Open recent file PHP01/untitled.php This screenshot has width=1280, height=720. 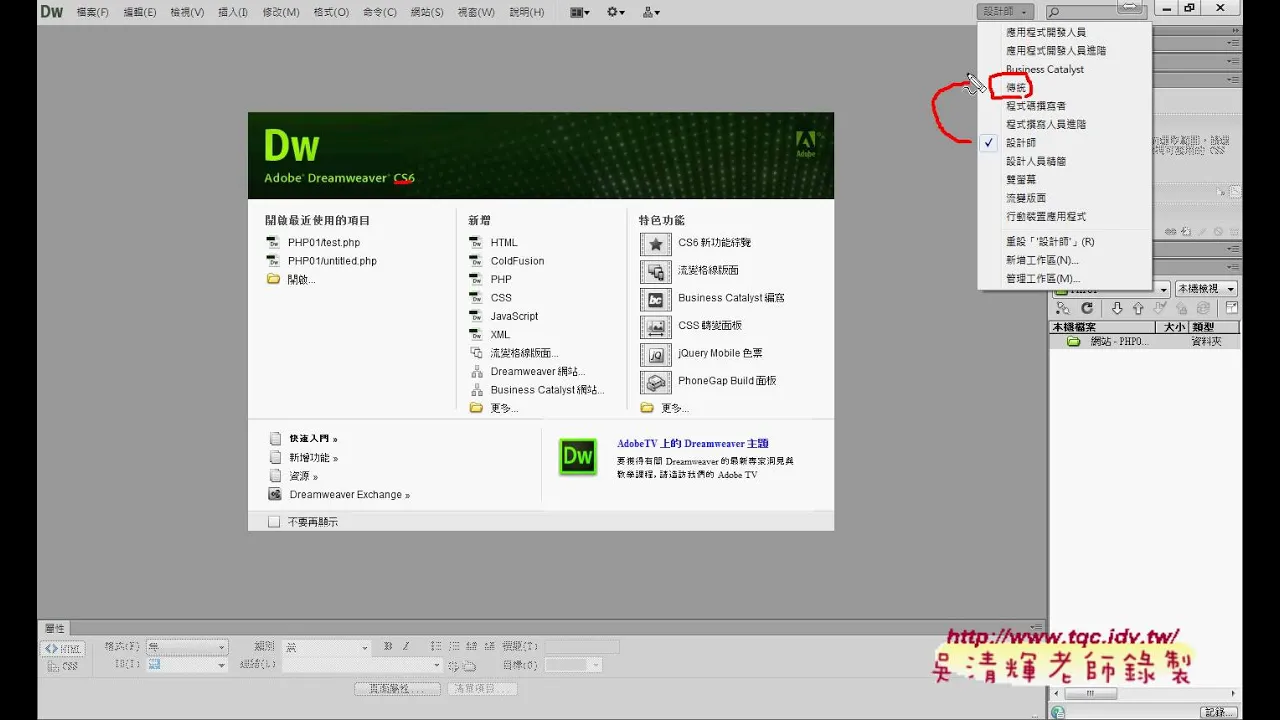tap(332, 261)
